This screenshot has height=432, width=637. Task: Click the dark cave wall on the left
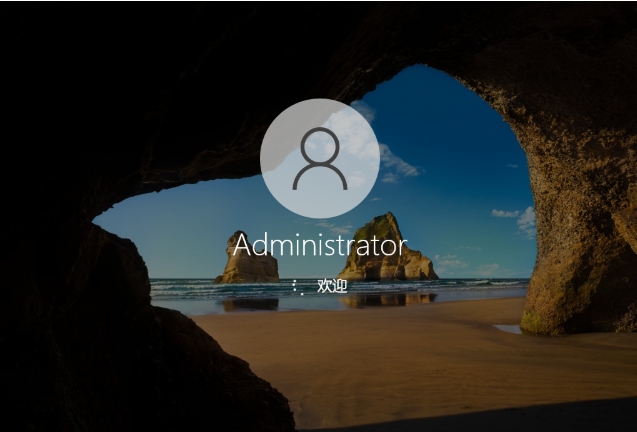click(50, 250)
